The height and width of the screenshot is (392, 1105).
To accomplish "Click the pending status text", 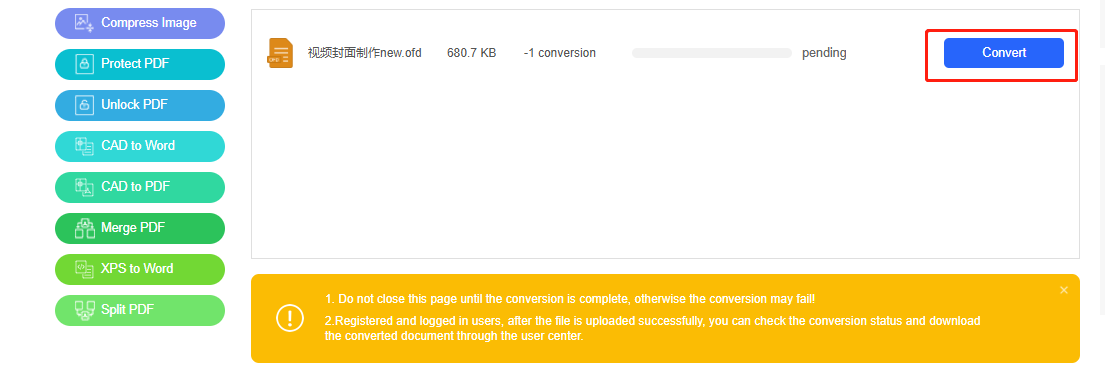I will (x=824, y=54).
